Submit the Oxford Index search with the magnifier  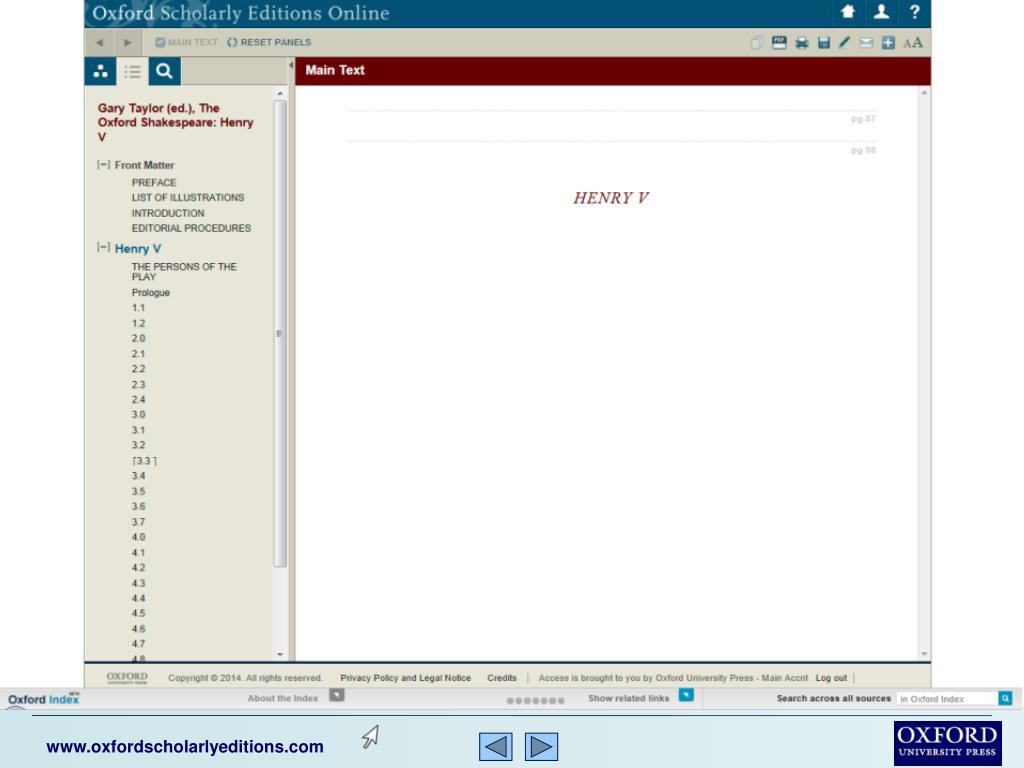[1005, 699]
